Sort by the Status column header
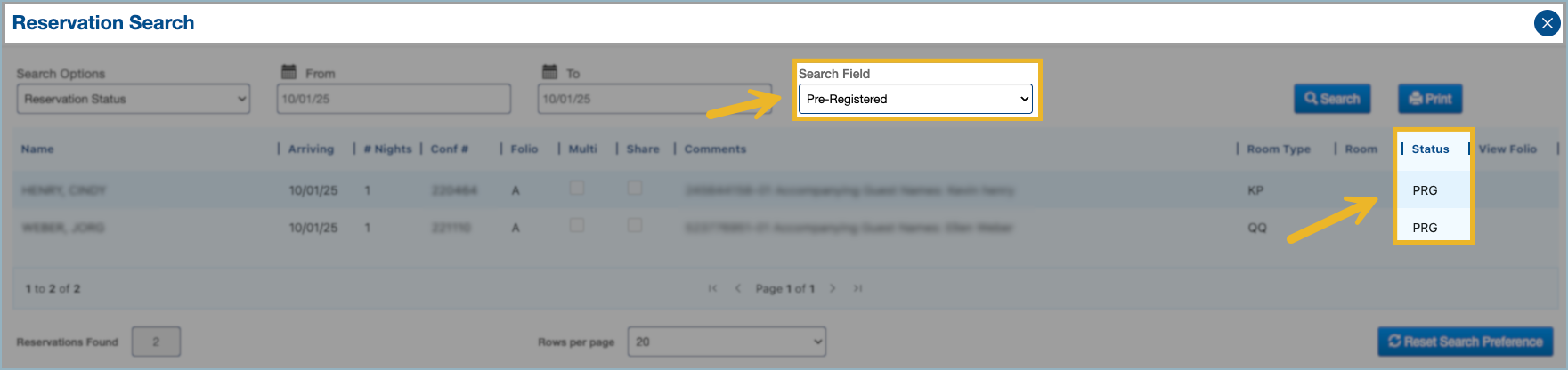The image size is (1568, 370). pos(1430,149)
